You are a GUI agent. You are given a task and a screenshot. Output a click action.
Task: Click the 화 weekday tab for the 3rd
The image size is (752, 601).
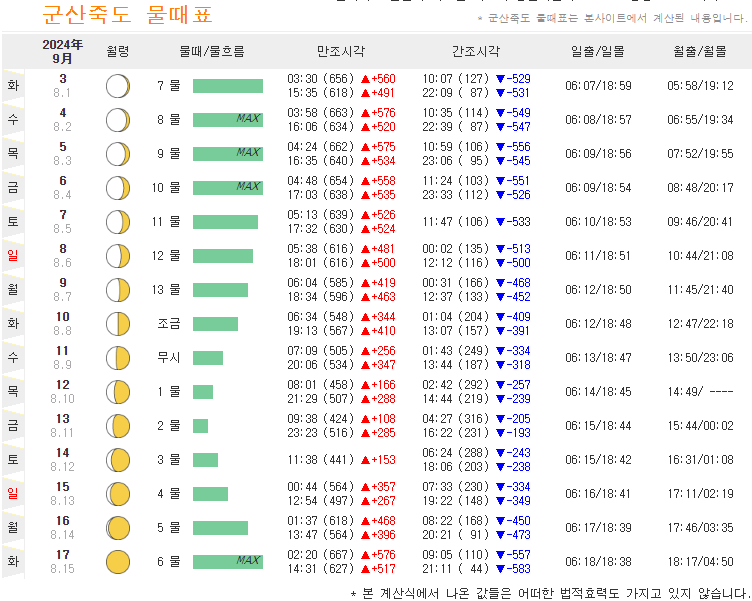[x=13, y=85]
